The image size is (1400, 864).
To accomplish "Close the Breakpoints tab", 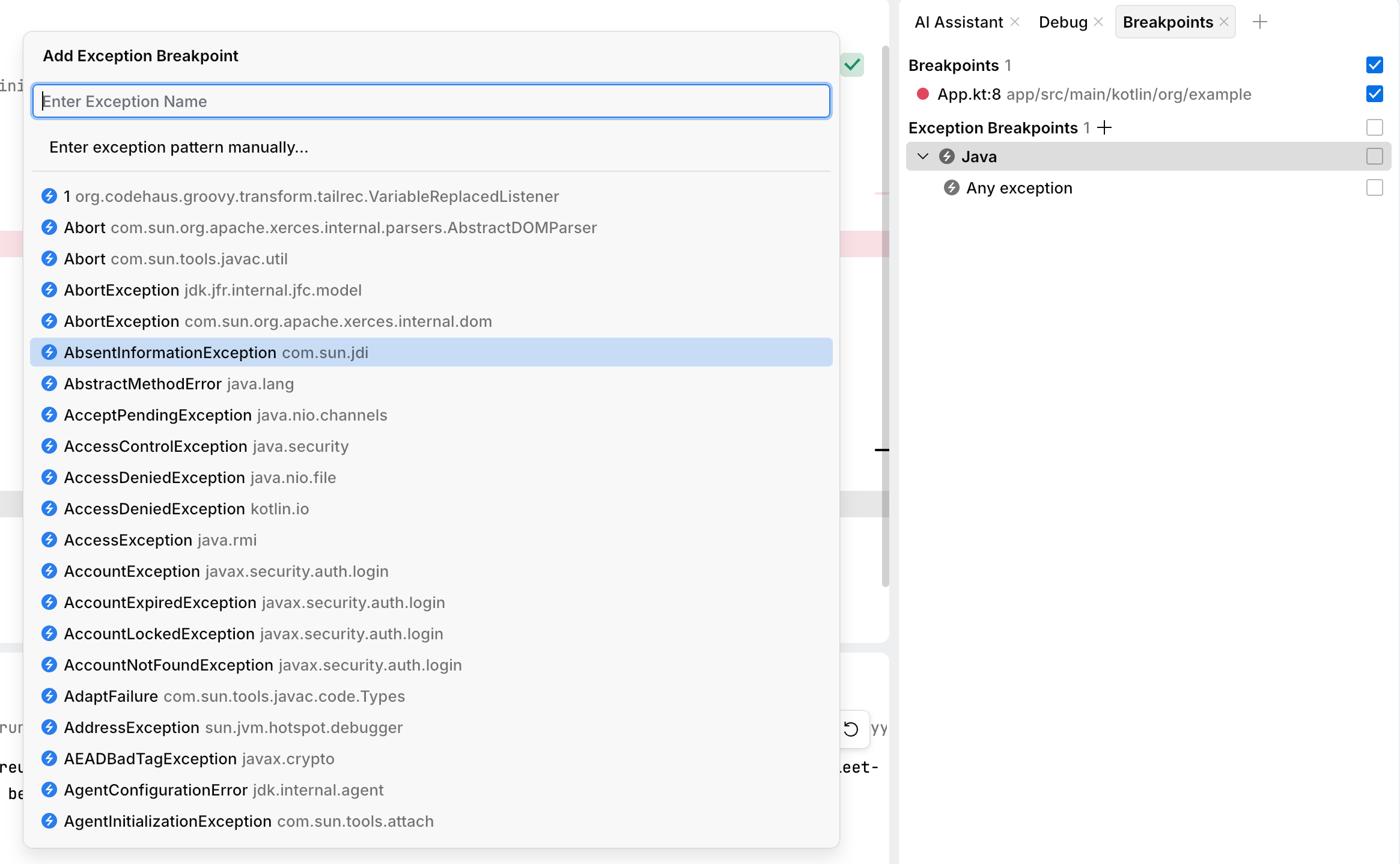I will (1225, 22).
